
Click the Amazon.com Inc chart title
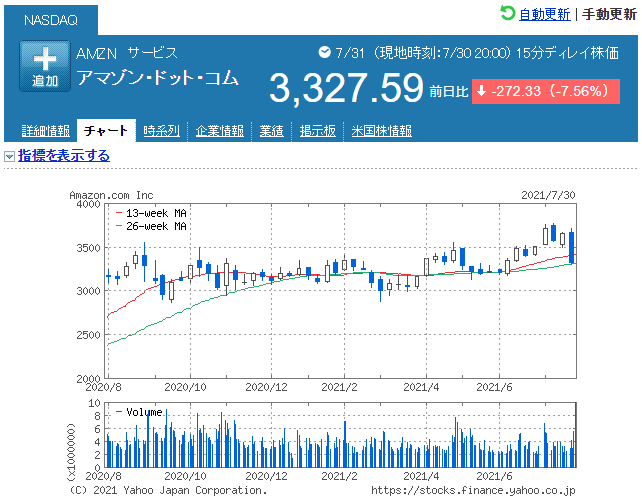pyautogui.click(x=111, y=195)
